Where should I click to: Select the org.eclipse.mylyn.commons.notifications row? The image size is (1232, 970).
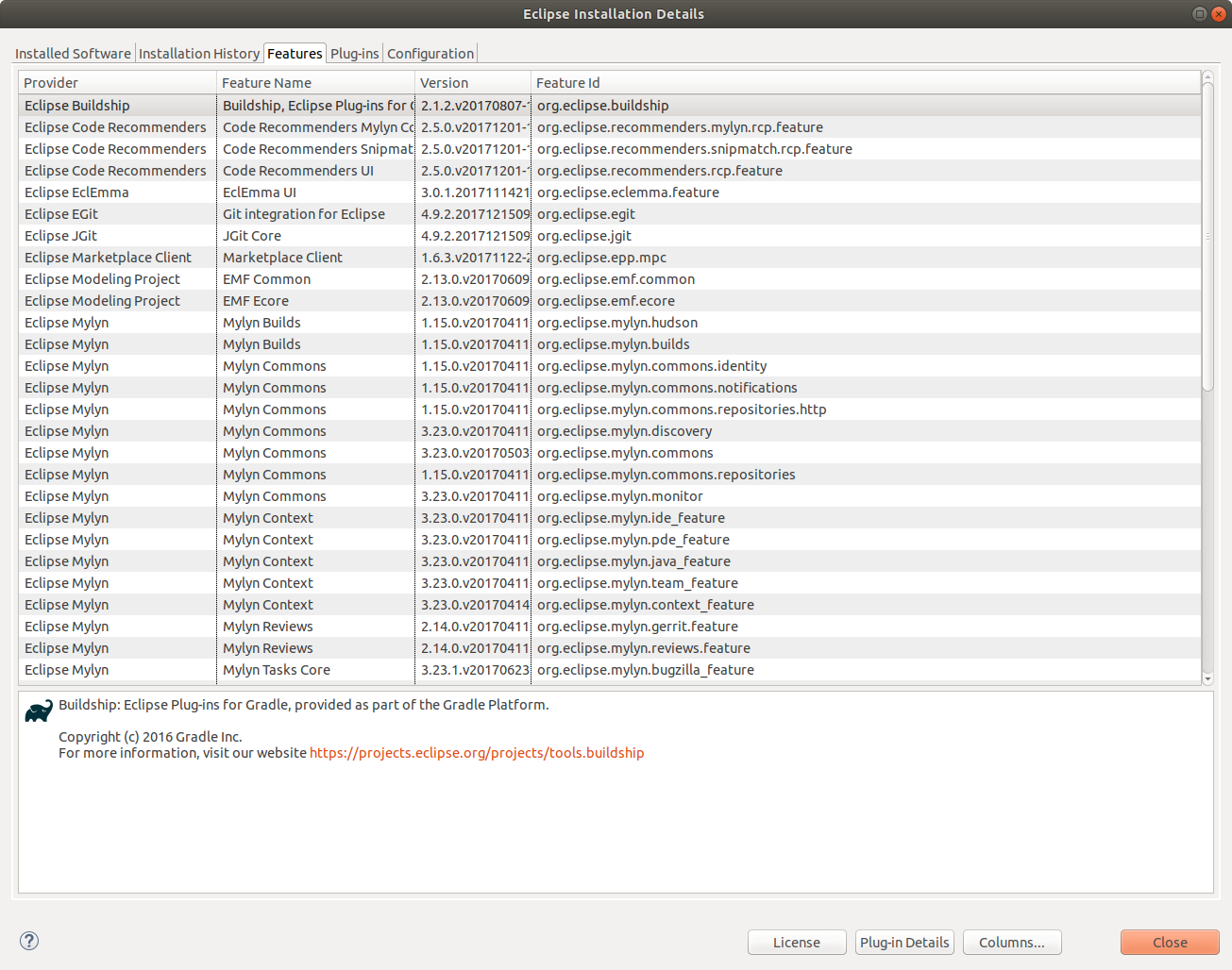click(x=610, y=388)
